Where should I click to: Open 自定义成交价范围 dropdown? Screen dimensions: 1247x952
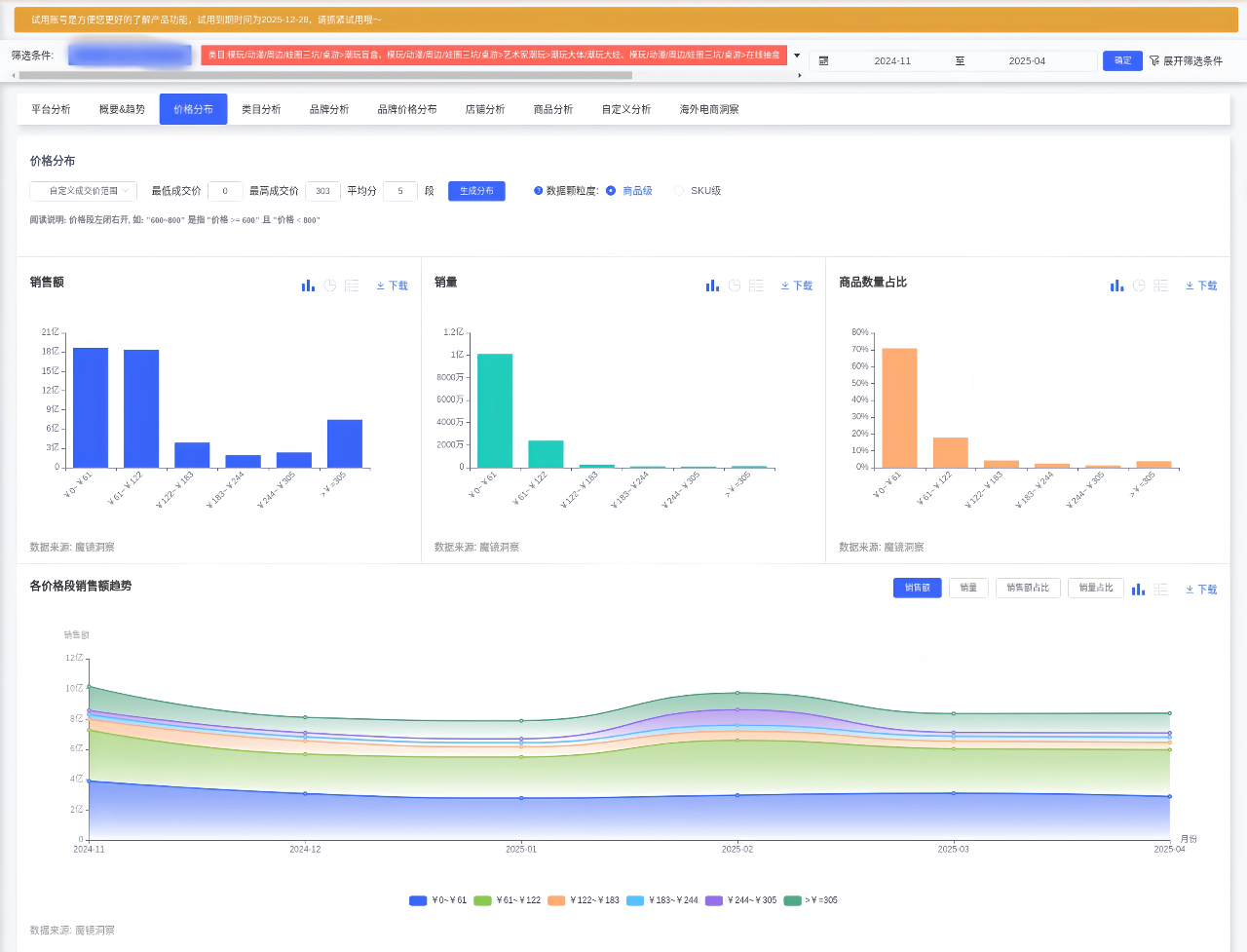tap(84, 191)
